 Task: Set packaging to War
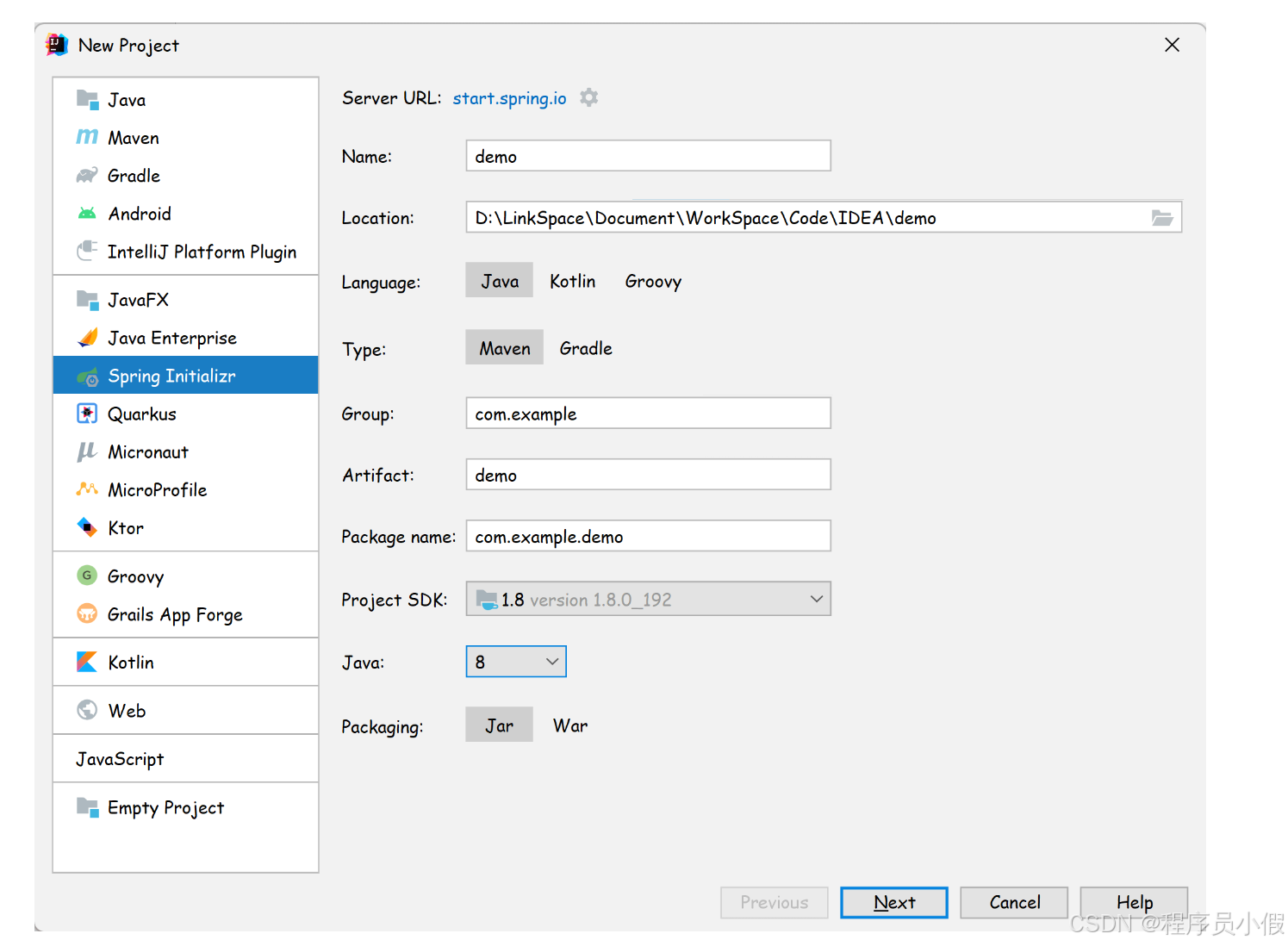[x=570, y=725]
